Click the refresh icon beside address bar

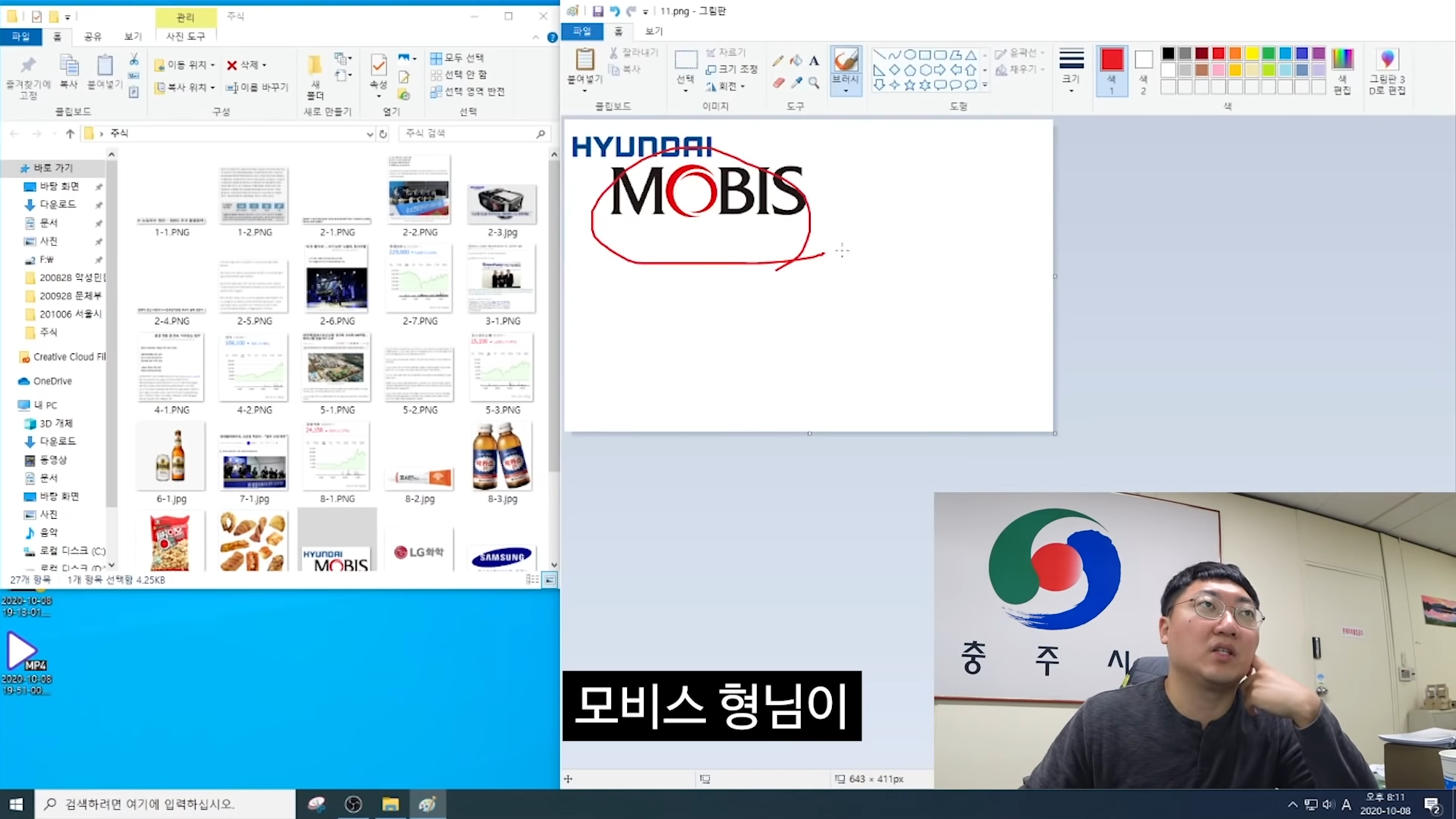pos(383,133)
